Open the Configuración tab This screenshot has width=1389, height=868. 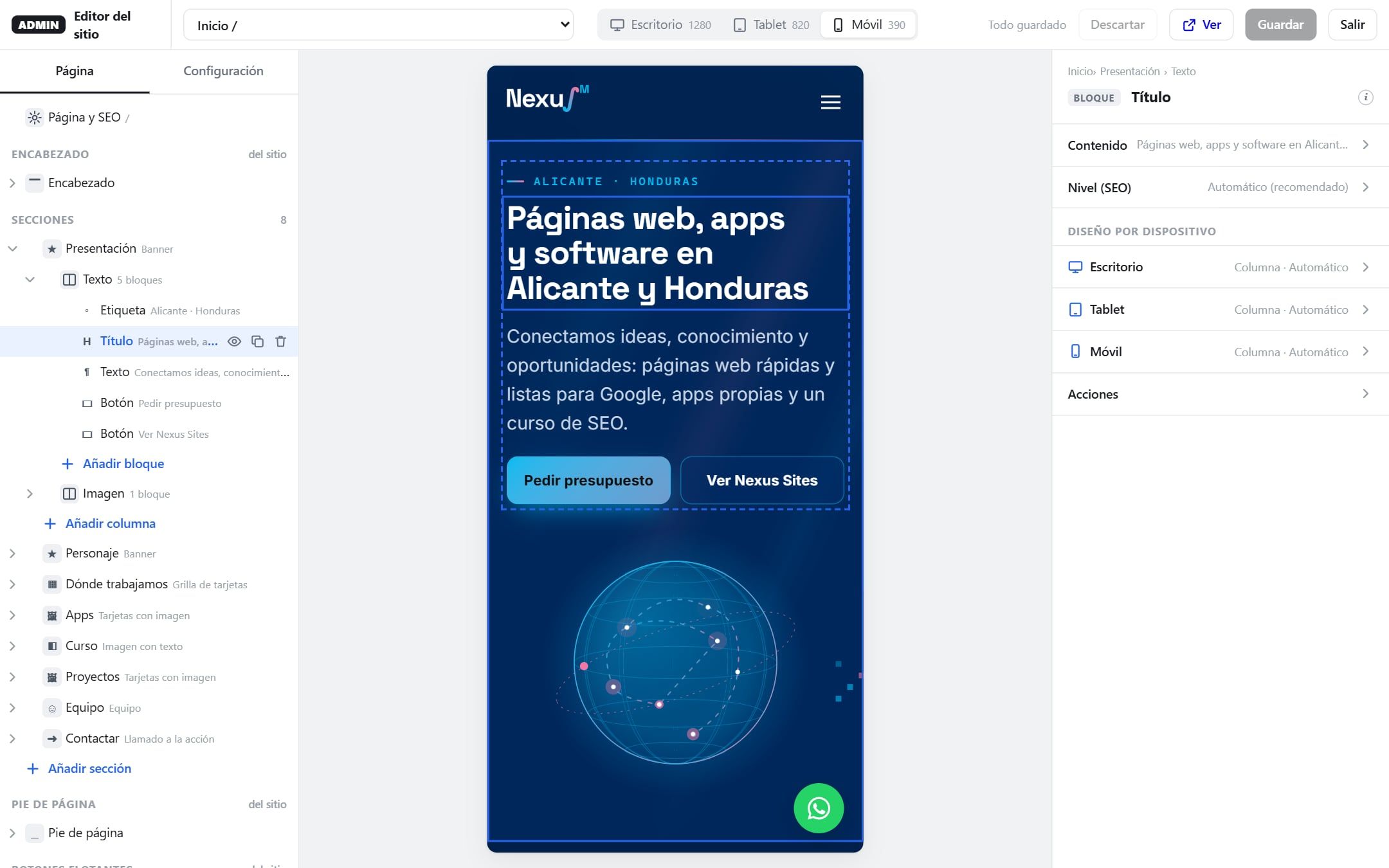tap(223, 71)
